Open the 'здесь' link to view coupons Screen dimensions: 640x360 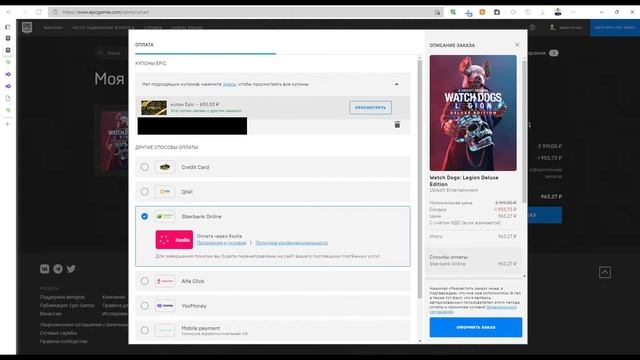coord(229,84)
